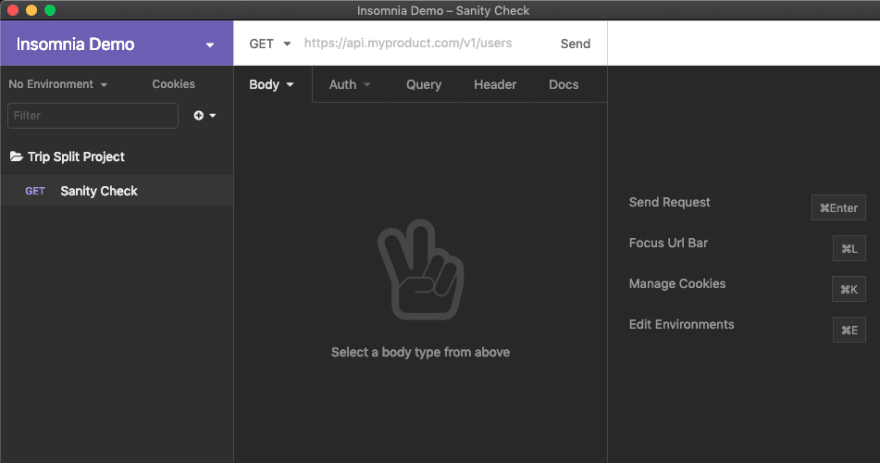Screen dimensions: 880x463
Task: Click the open folder icon in the sidebar
Action: coord(16,157)
